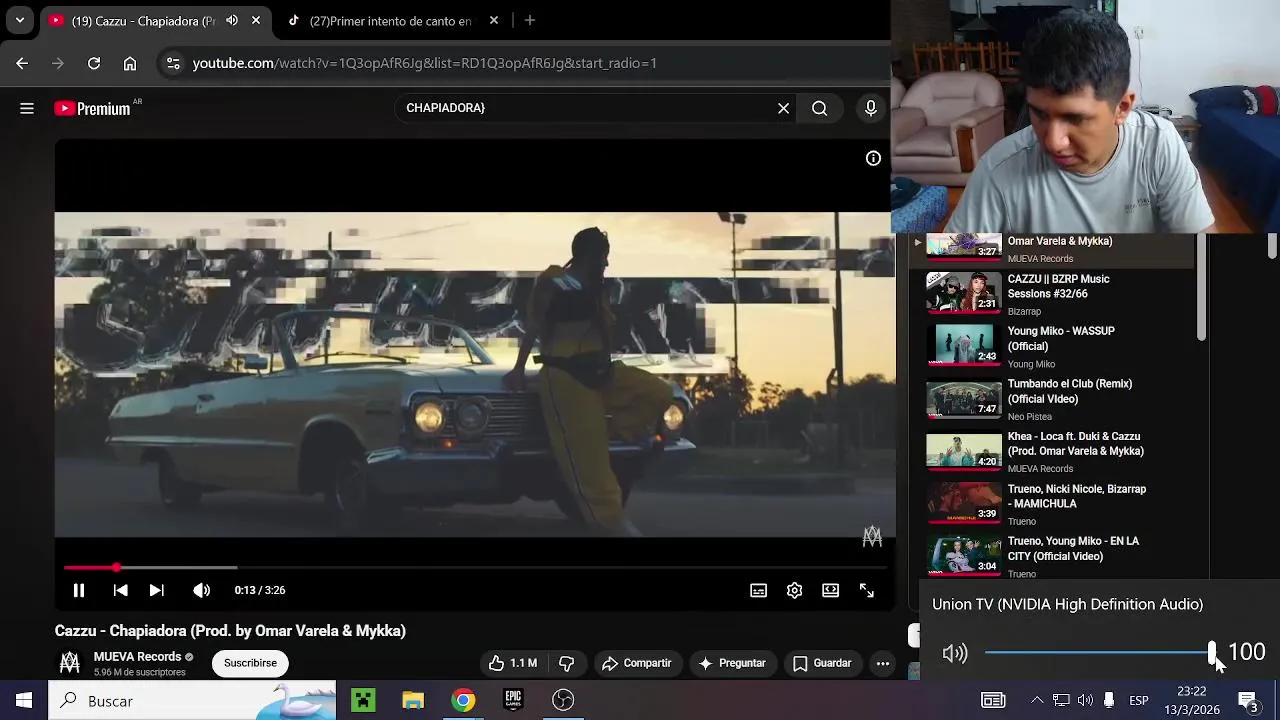Start voice search with the microphone

(870, 108)
